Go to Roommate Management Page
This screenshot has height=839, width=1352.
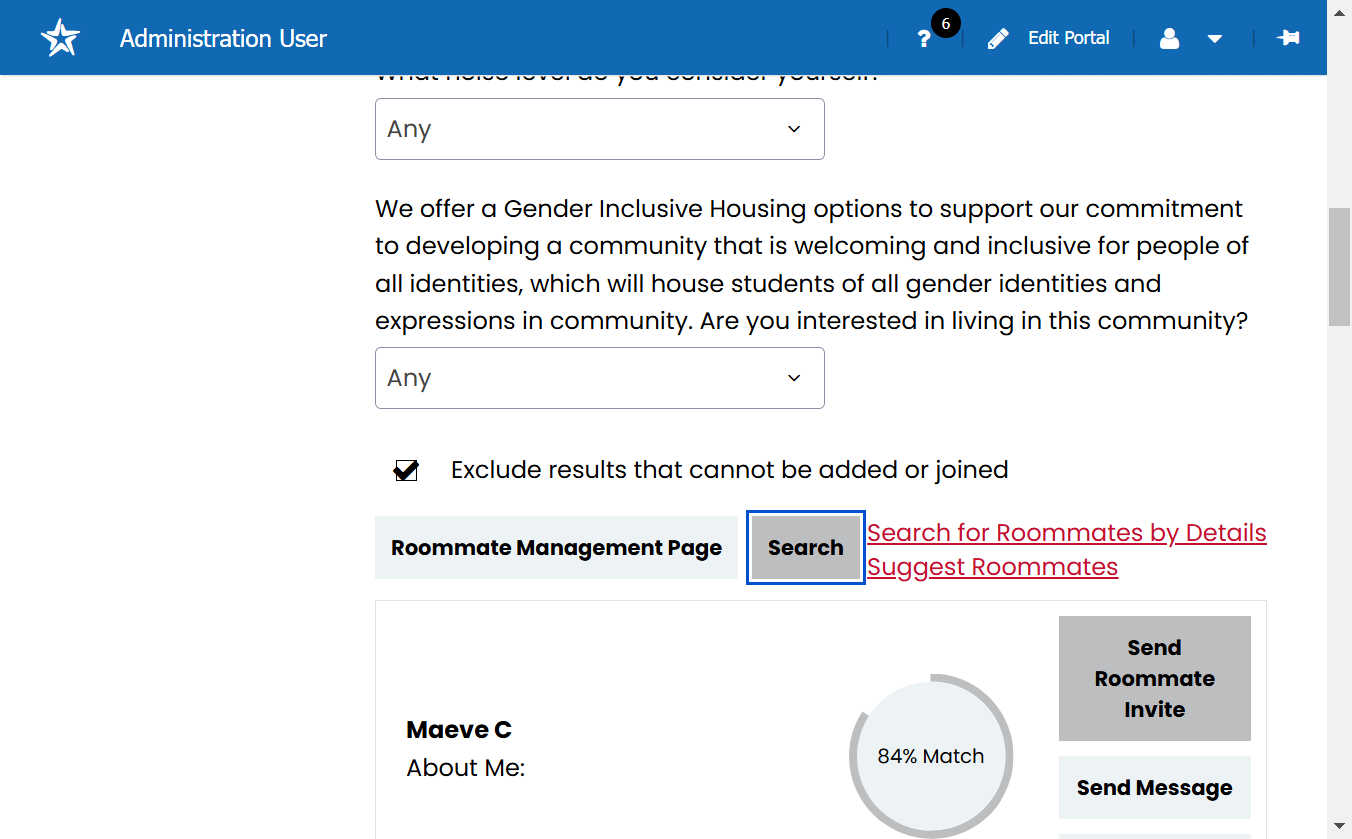point(556,548)
